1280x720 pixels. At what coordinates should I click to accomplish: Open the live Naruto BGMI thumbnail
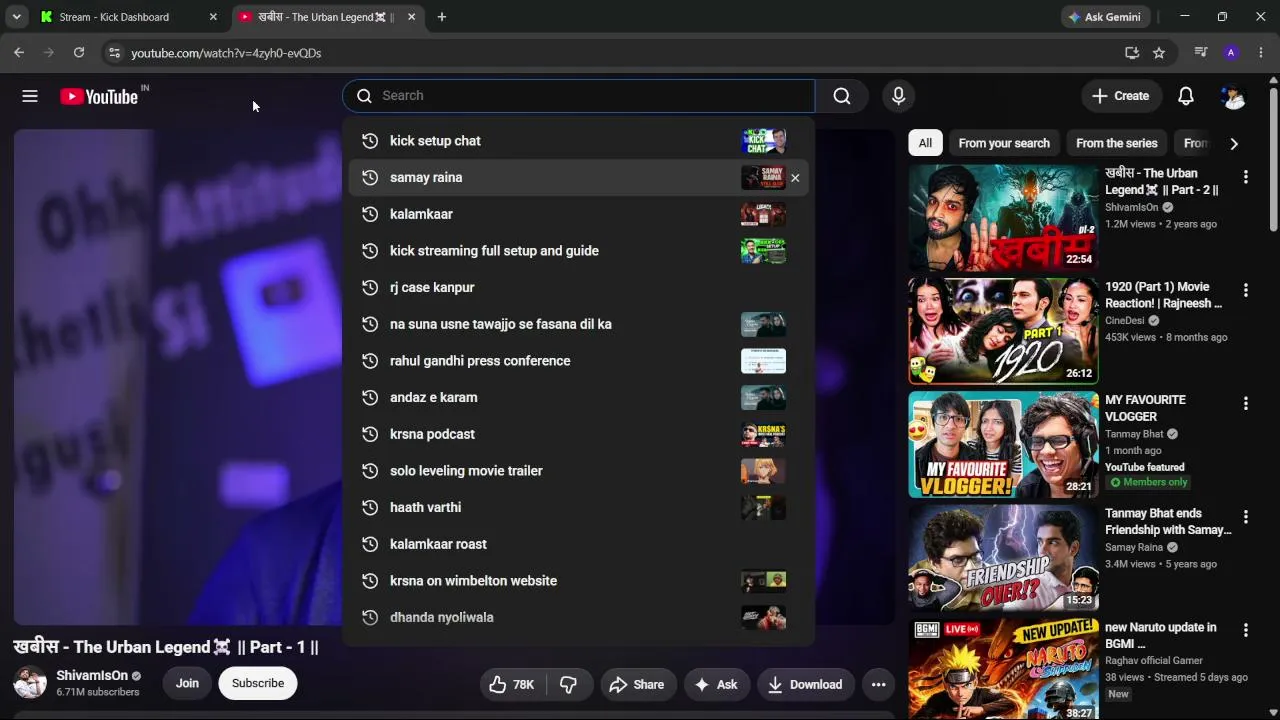[x=1003, y=669]
